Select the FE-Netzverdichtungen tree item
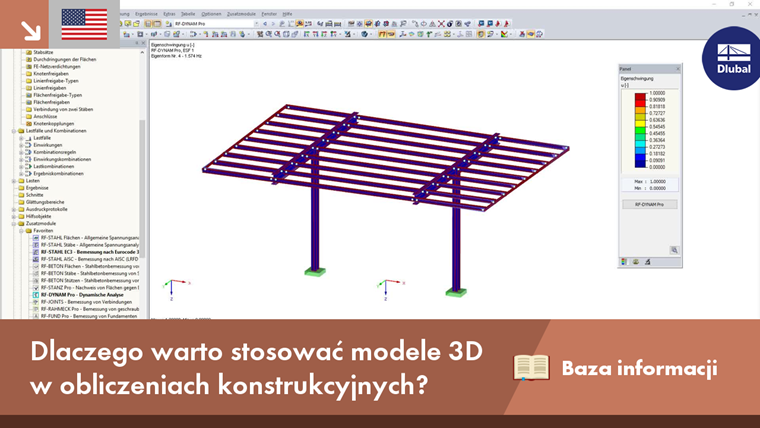The height and width of the screenshot is (428, 760). pos(57,66)
